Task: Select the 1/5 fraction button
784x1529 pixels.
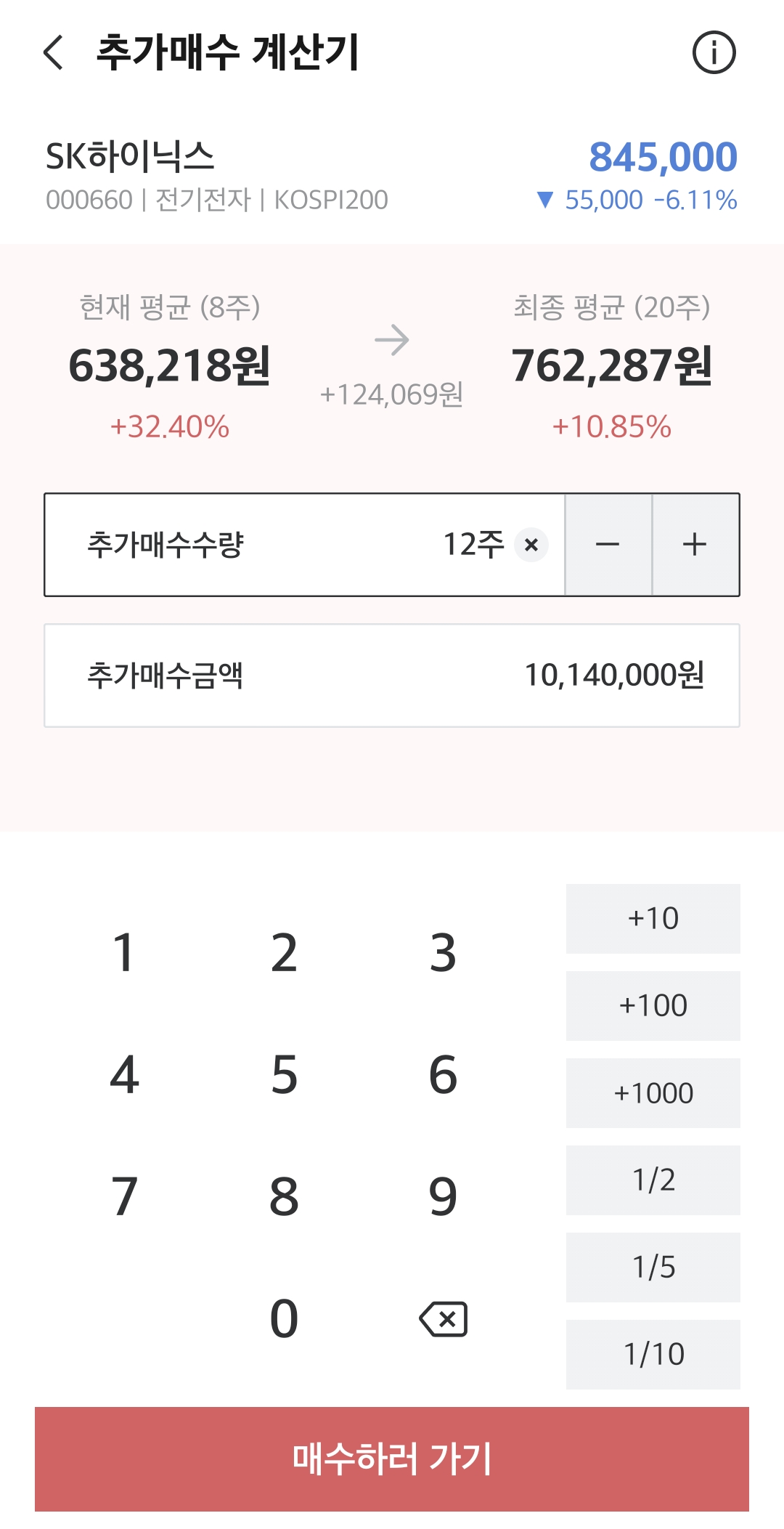Action: [x=653, y=1268]
